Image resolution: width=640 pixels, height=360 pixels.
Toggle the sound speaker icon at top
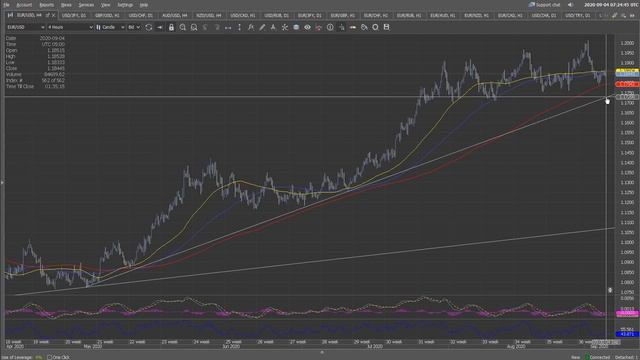point(571,5)
